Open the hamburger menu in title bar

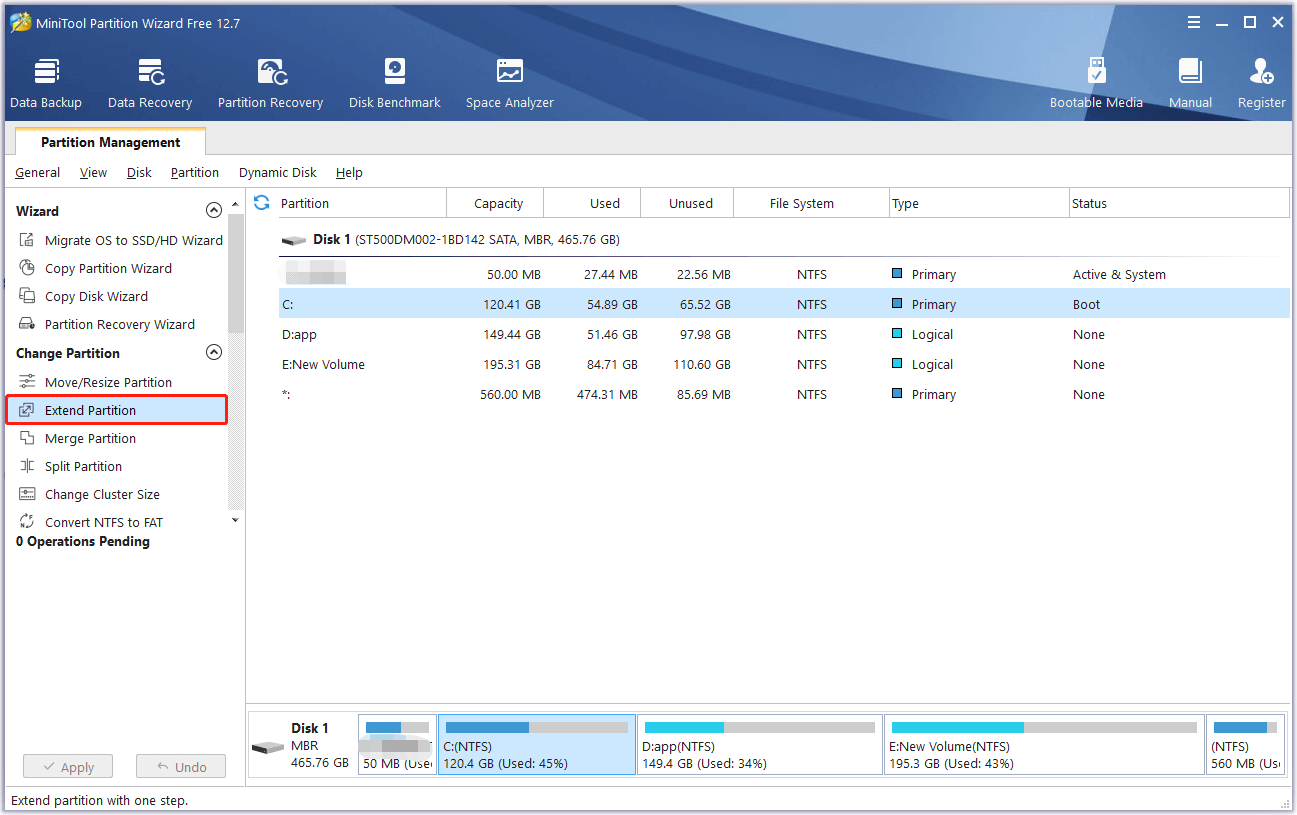coord(1193,21)
